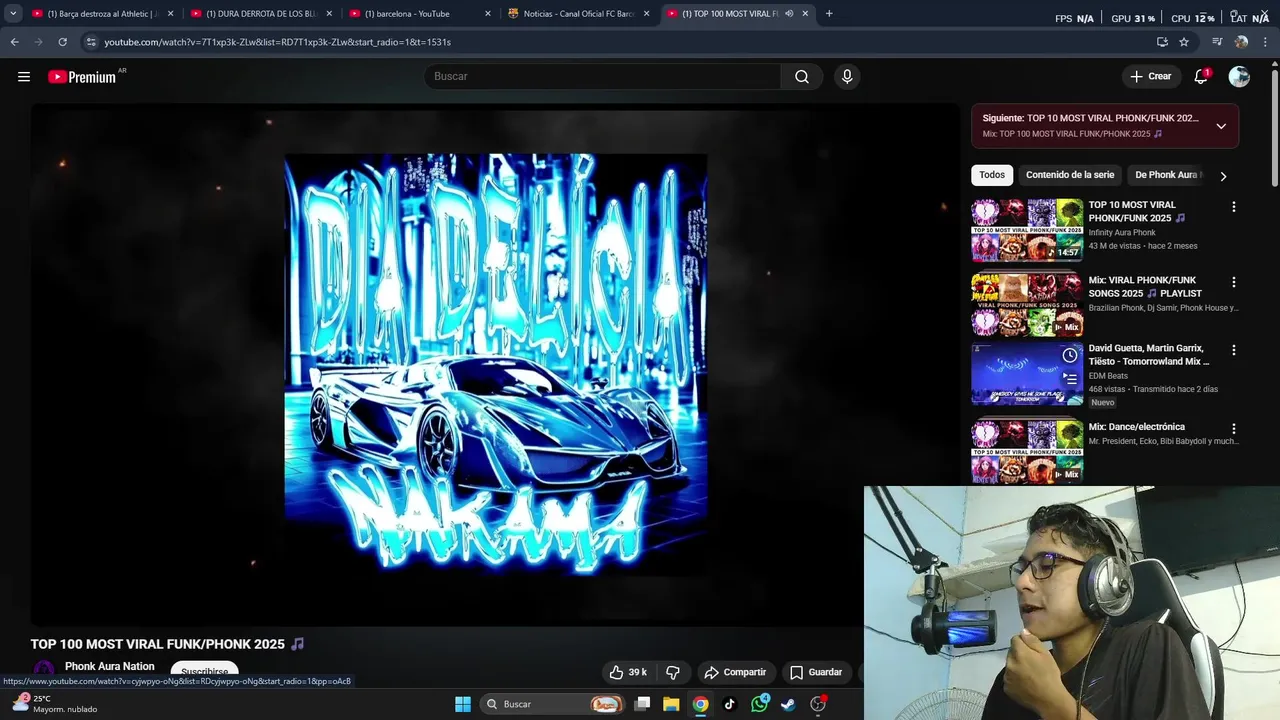This screenshot has width=1280, height=720.
Task: Start voice search with microphone icon
Action: [847, 77]
